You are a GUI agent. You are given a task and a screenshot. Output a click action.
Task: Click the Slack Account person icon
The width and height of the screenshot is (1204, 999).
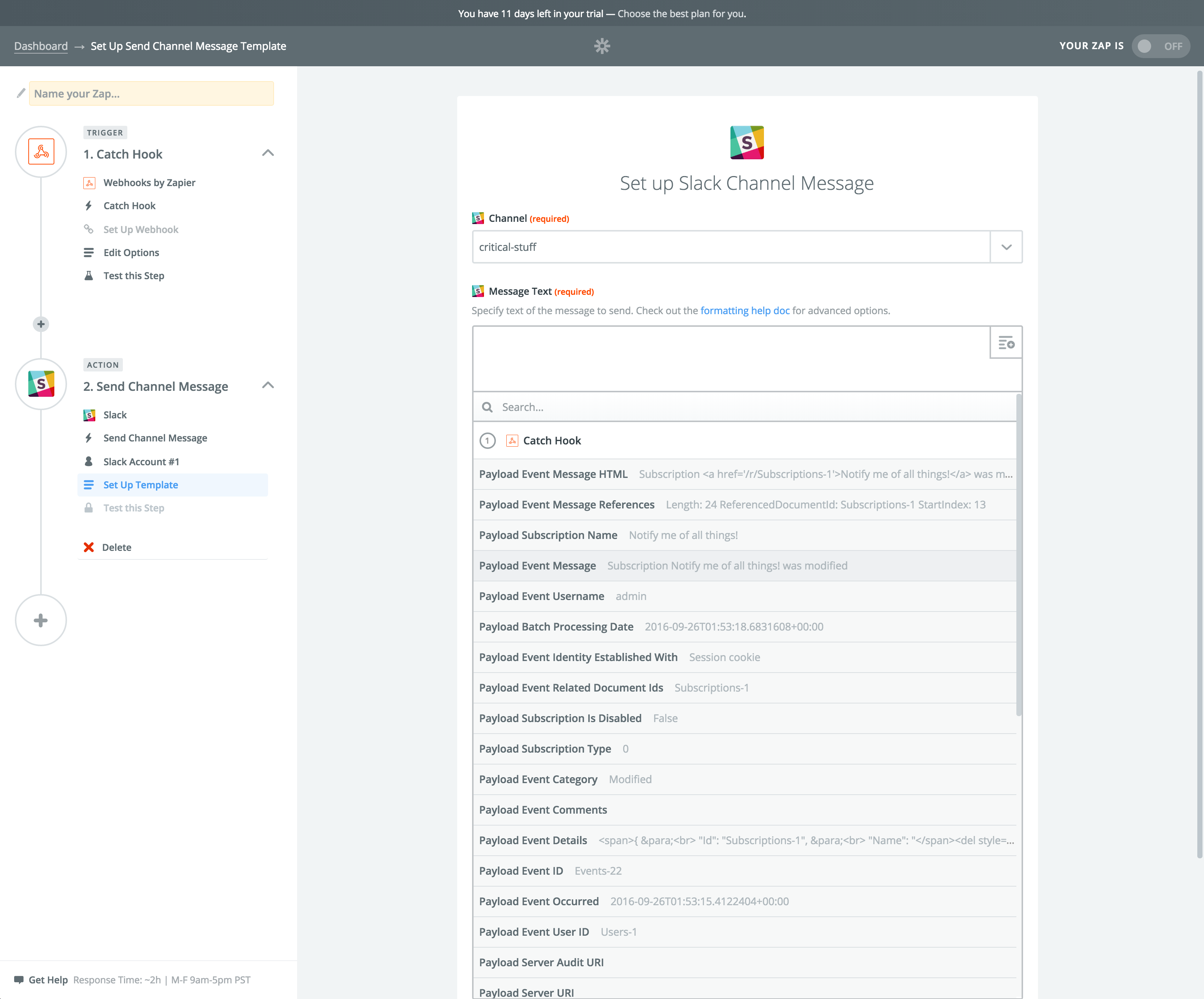click(x=89, y=461)
